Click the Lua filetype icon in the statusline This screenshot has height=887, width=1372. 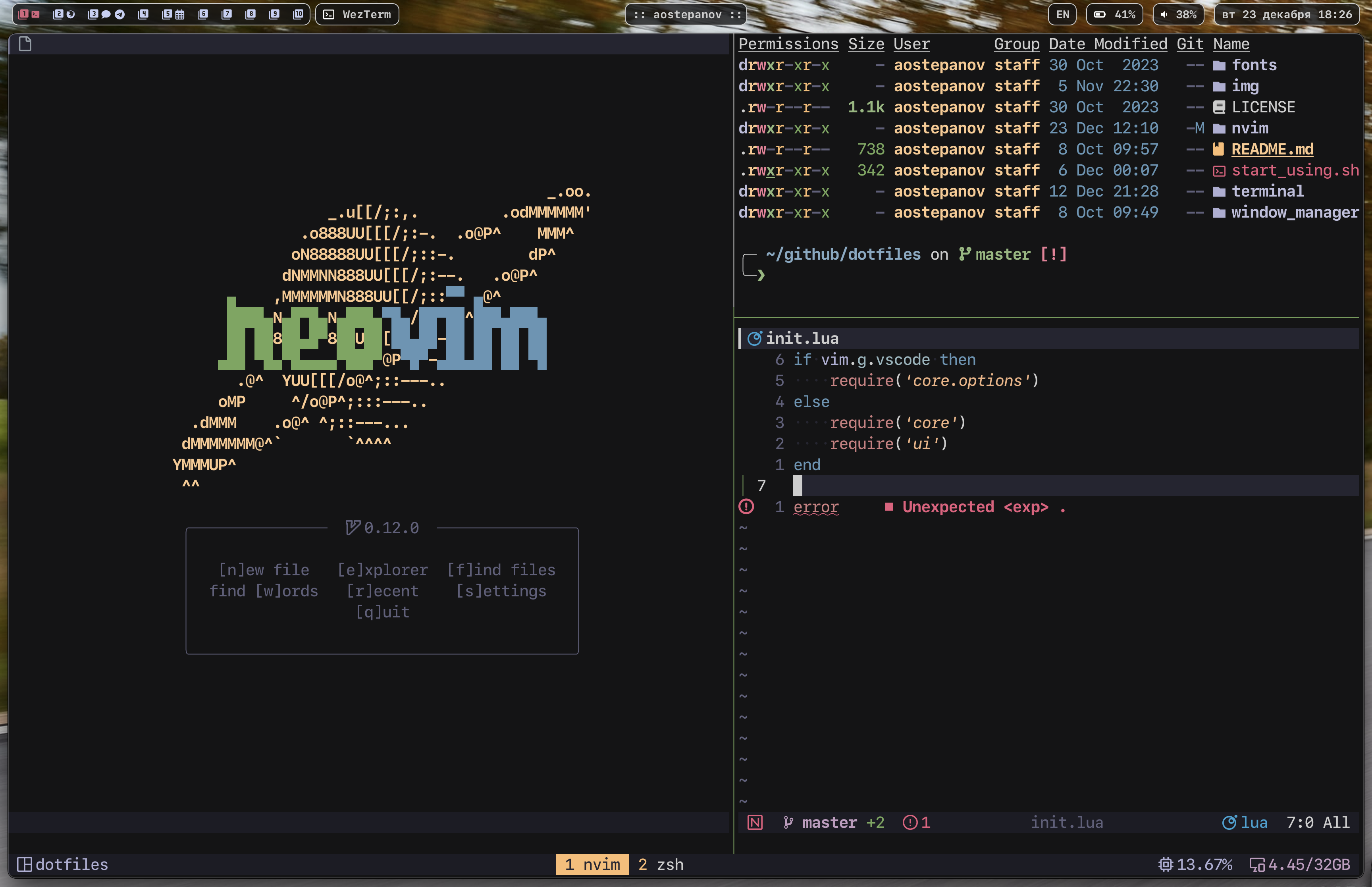pos(1229,823)
